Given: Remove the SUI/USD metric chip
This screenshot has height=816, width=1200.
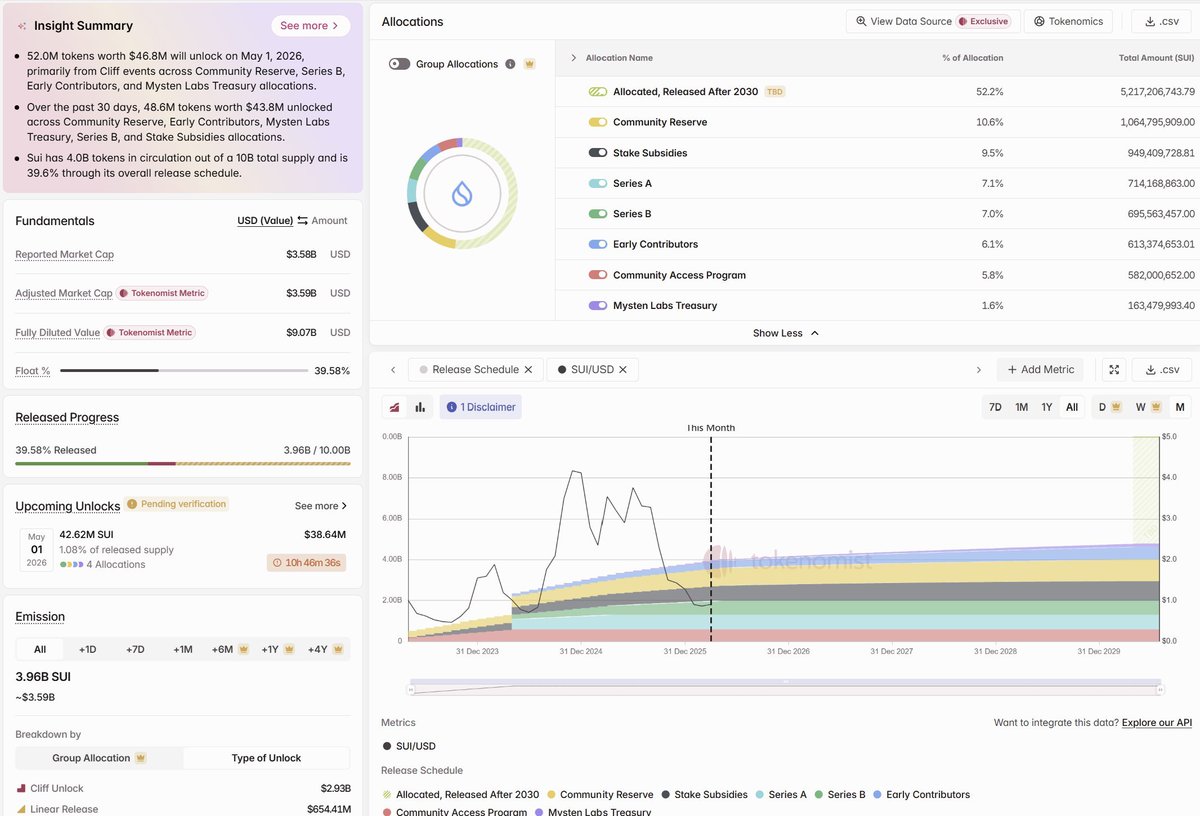Looking at the screenshot, I should pyautogui.click(x=623, y=370).
